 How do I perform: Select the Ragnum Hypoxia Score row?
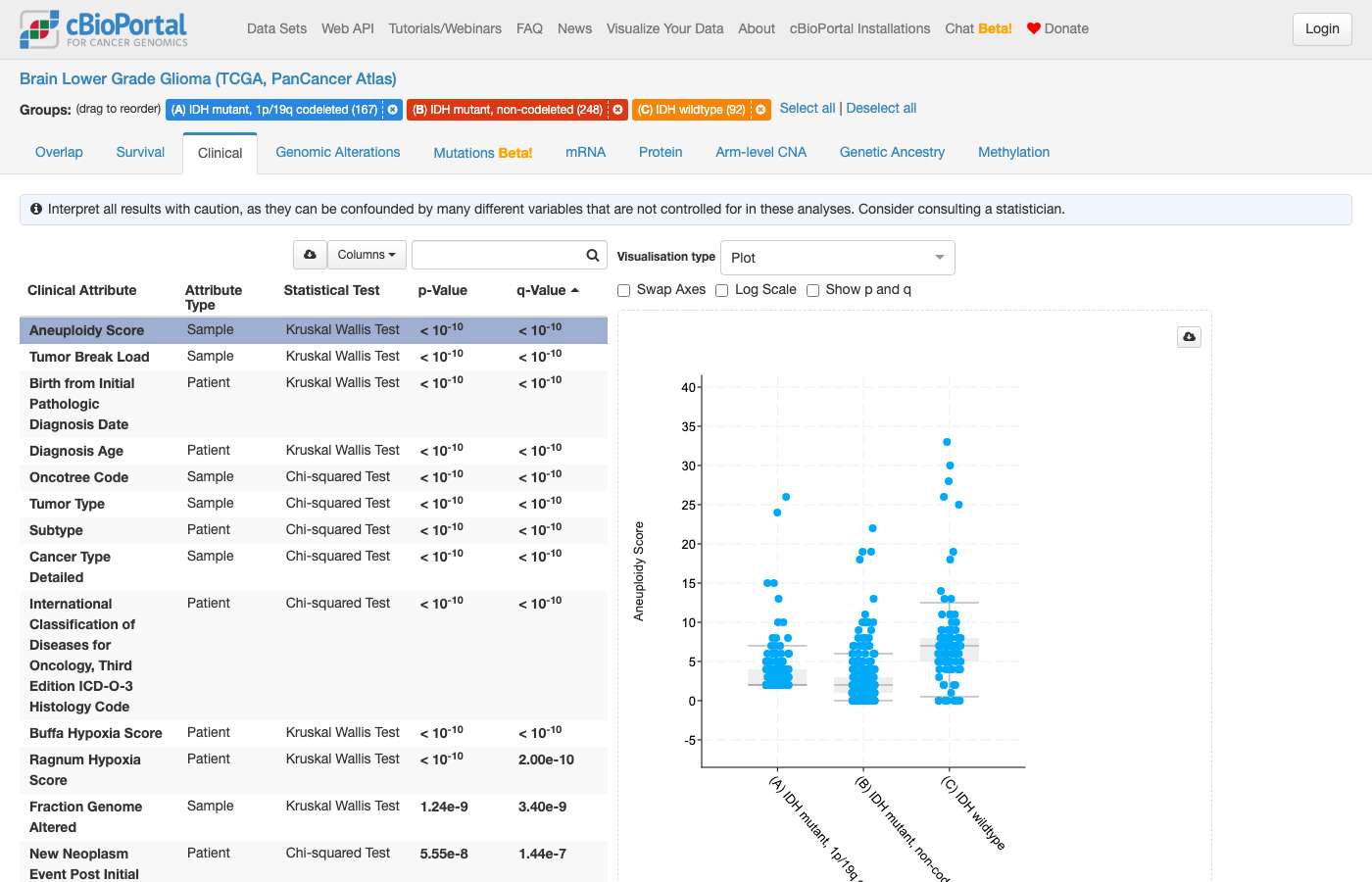pos(314,770)
